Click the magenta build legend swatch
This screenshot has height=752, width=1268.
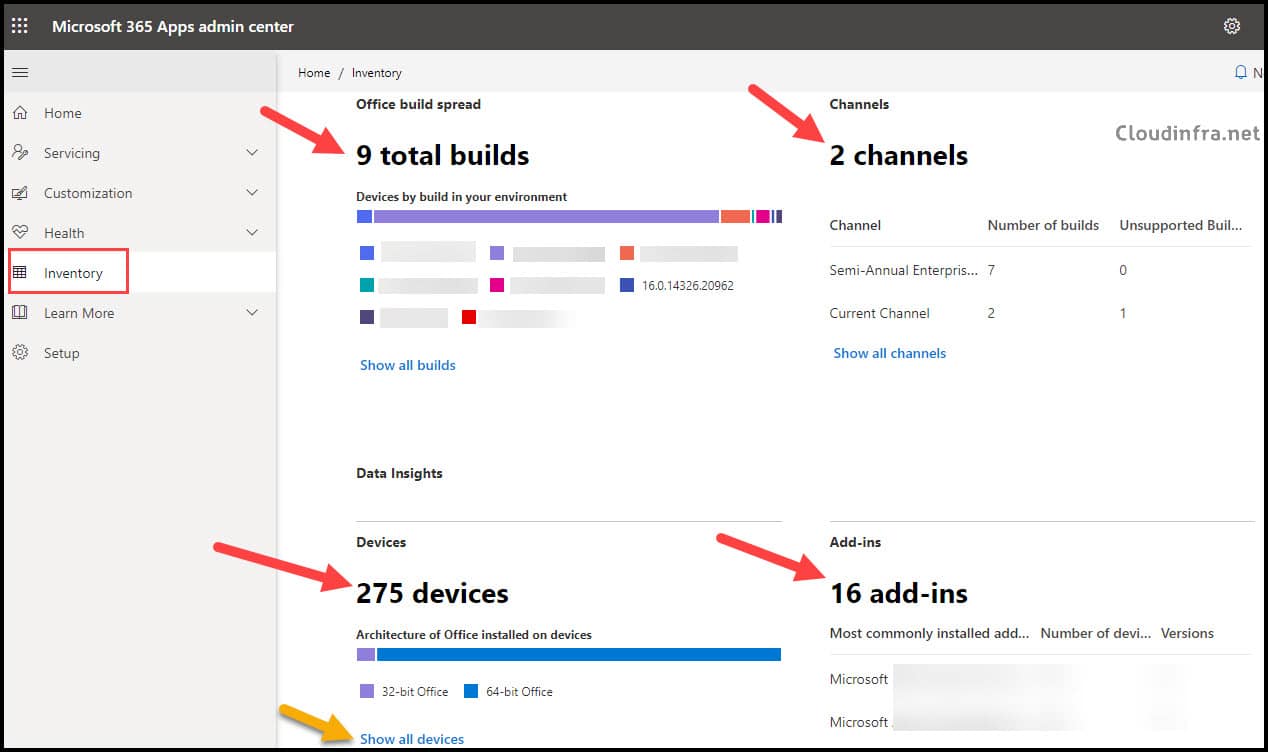pyautogui.click(x=497, y=285)
